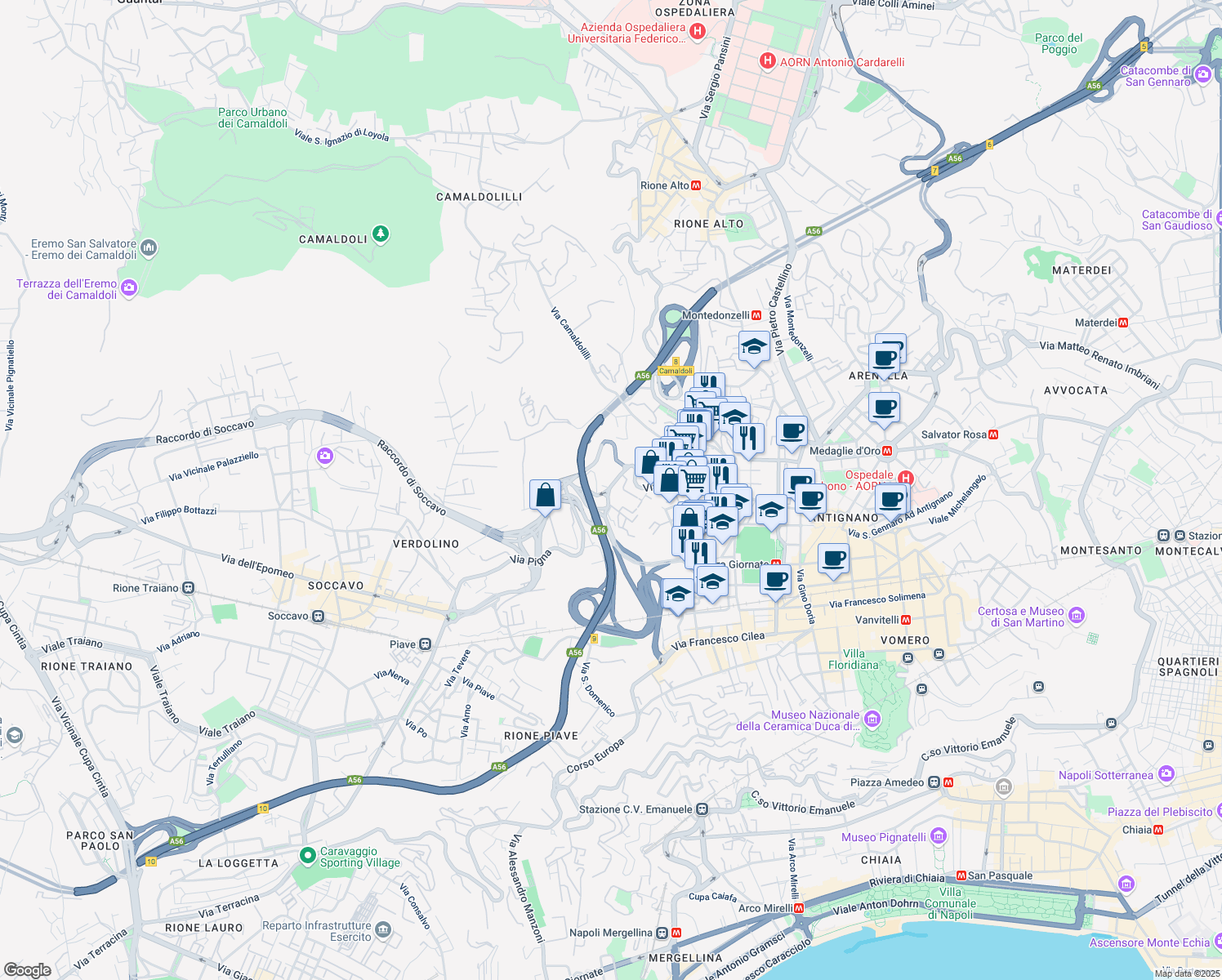
Task: Click the graduation cap marker nearest the A56 interchange
Action: 677,595
